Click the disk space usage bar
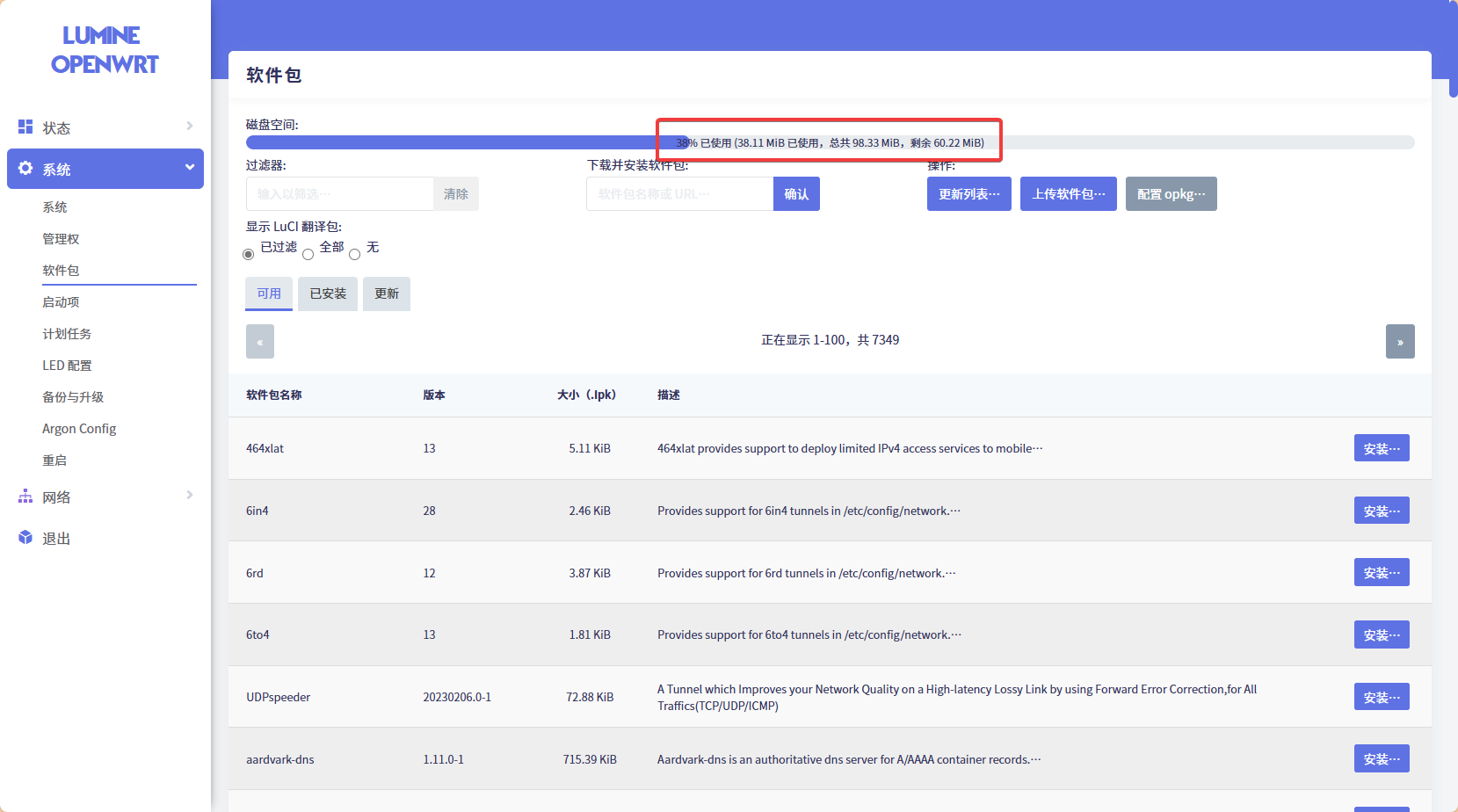The image size is (1458, 812). [830, 142]
